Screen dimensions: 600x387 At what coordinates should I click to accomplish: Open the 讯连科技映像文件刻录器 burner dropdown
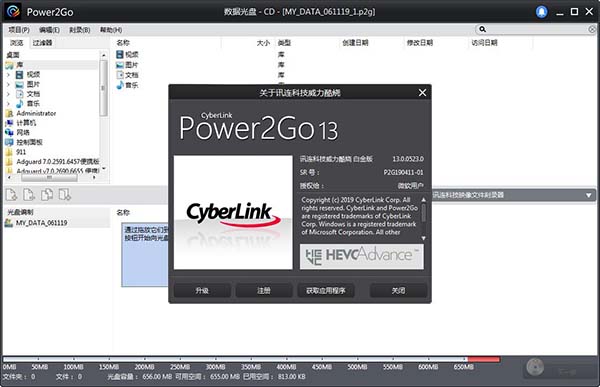coord(589,195)
